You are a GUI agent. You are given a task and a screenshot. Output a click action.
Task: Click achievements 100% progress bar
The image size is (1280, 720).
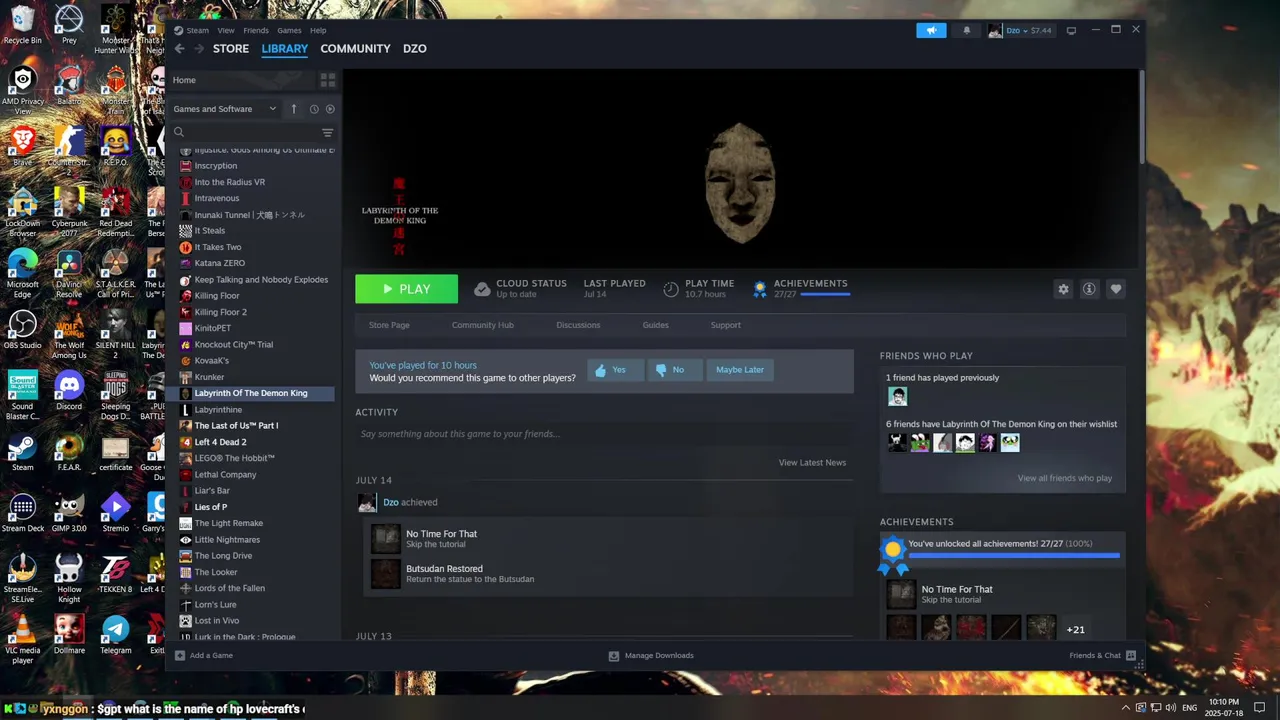pyautogui.click(x=1013, y=555)
